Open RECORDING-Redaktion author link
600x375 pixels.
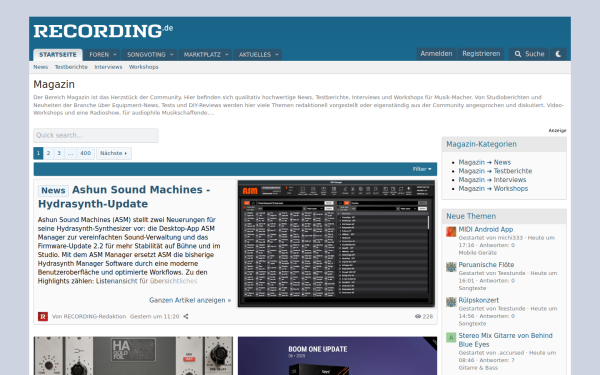pos(95,316)
